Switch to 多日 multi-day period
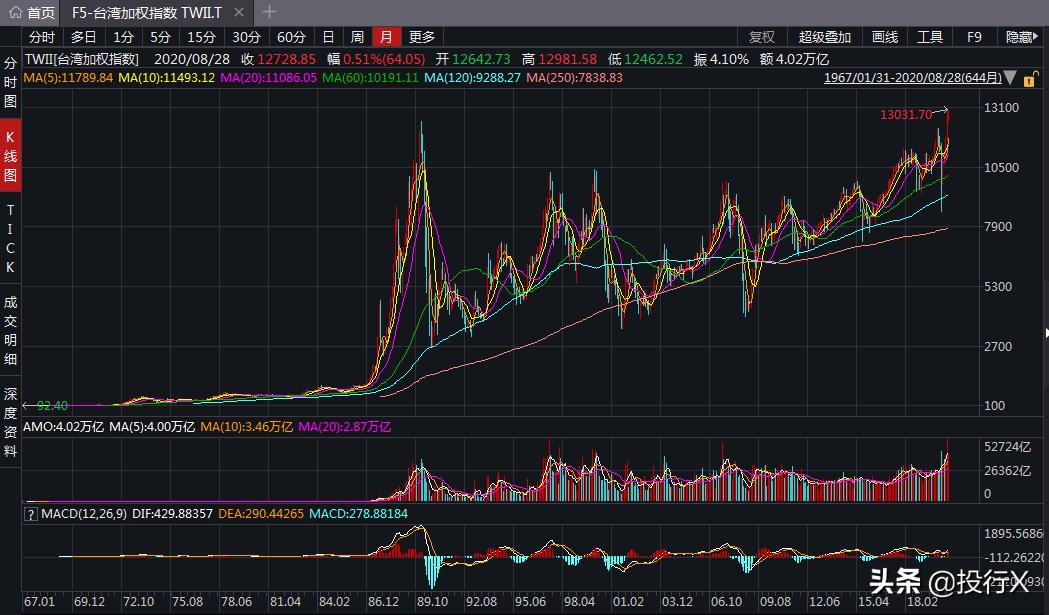 coord(84,37)
